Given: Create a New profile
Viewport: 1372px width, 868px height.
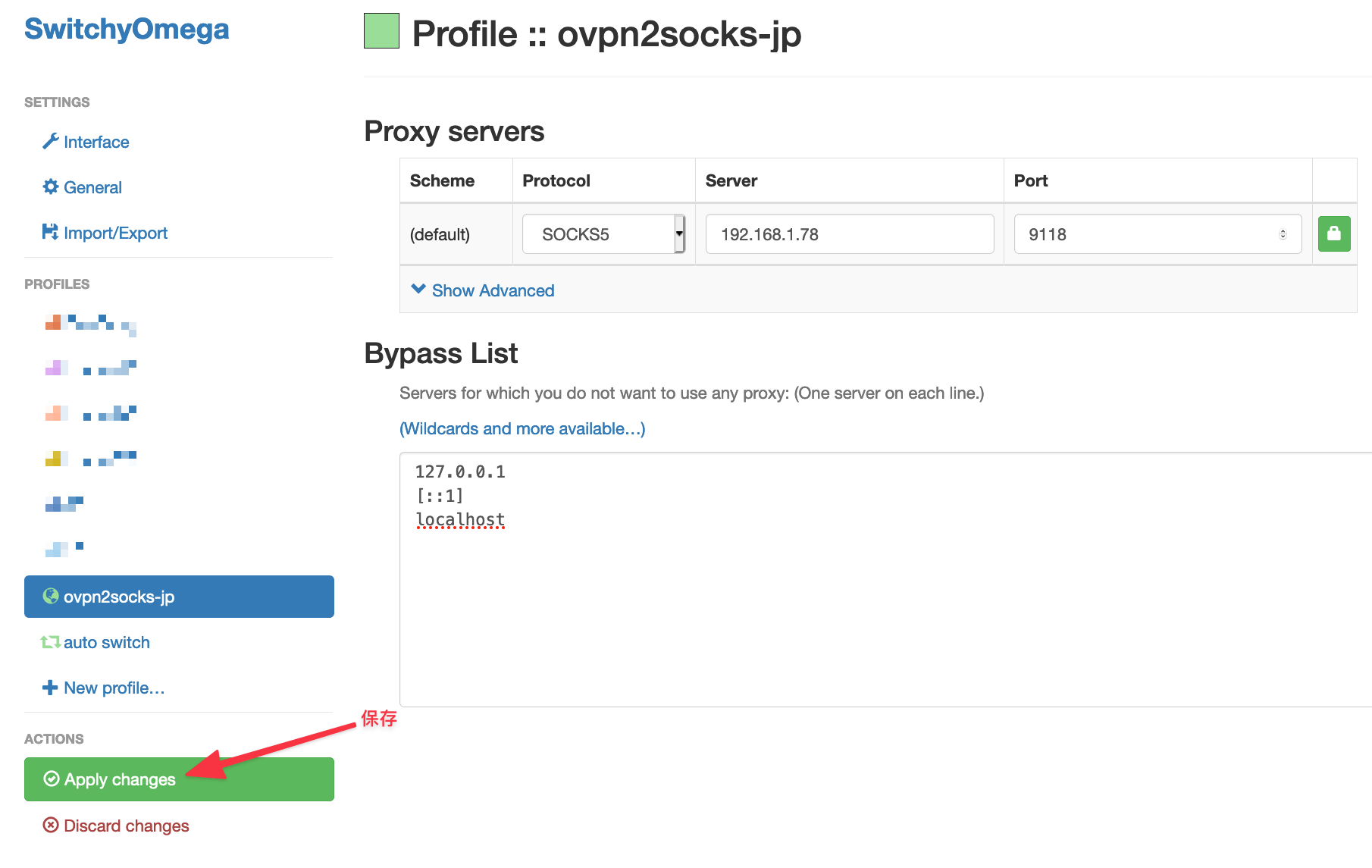Looking at the screenshot, I should pyautogui.click(x=114, y=688).
